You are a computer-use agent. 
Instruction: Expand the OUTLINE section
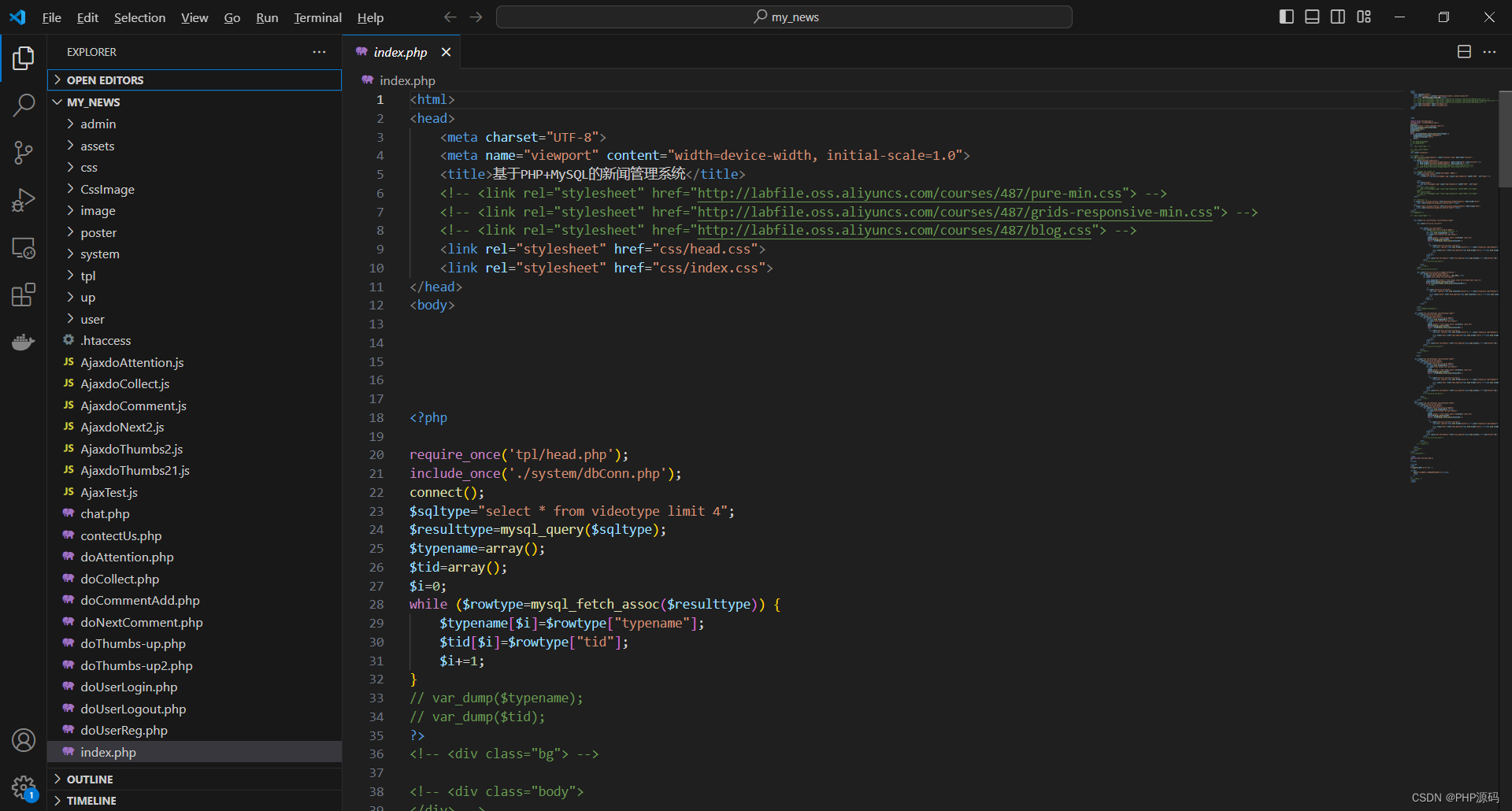(x=195, y=779)
